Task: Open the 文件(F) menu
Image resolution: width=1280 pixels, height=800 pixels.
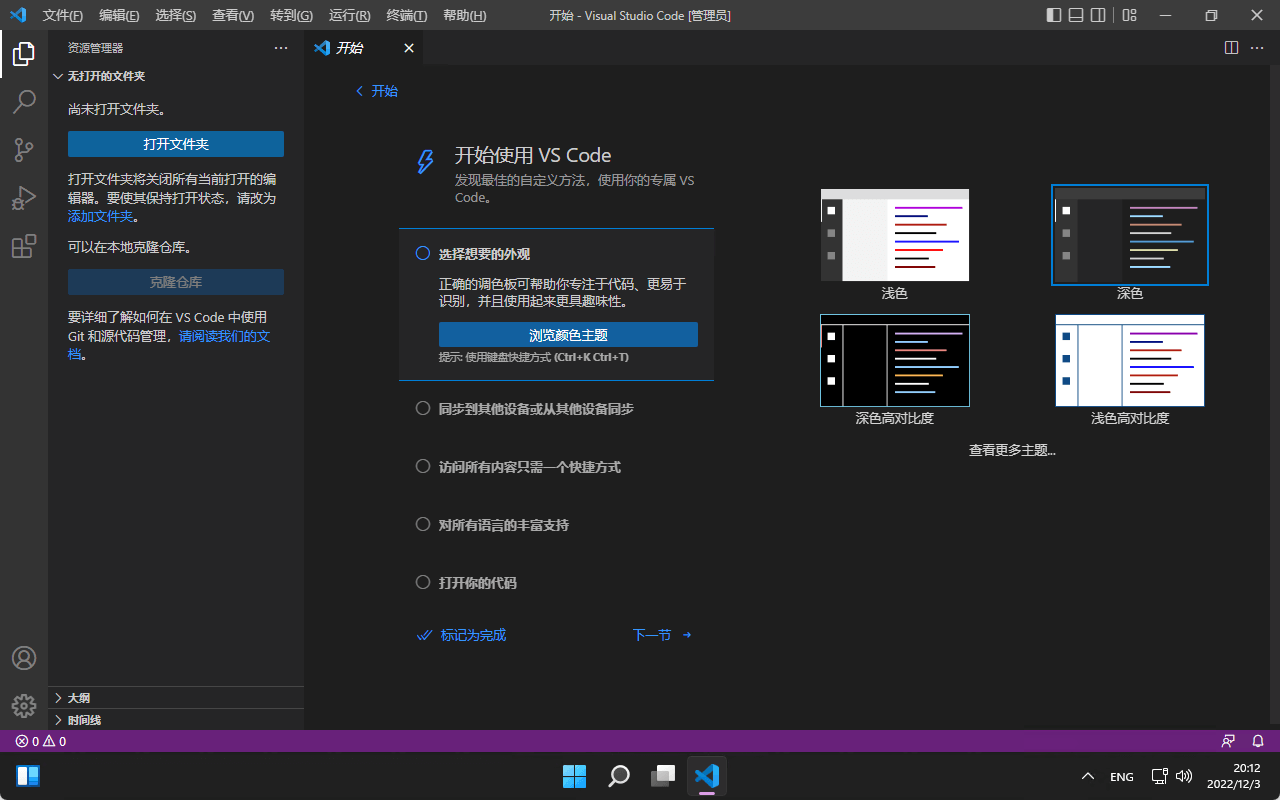Action: (x=63, y=16)
